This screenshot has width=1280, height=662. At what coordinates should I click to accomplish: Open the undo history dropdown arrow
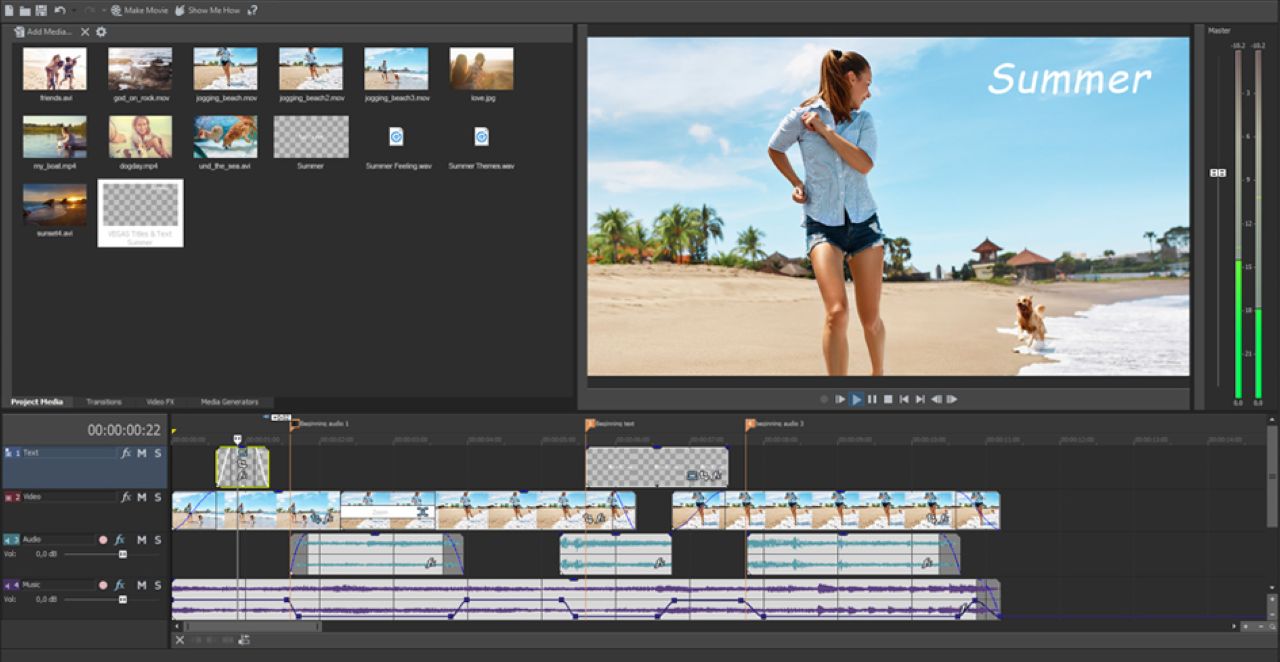(72, 10)
